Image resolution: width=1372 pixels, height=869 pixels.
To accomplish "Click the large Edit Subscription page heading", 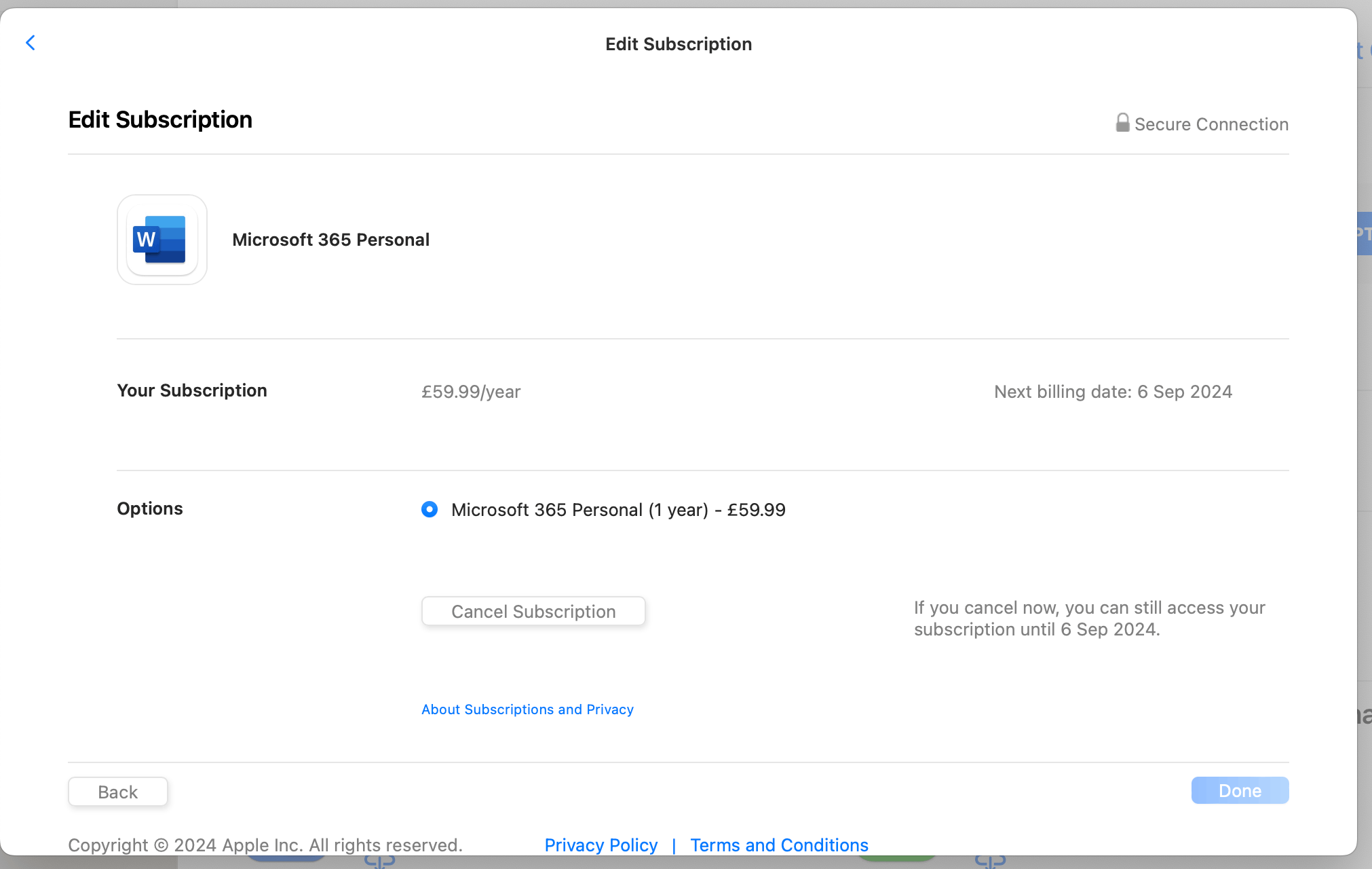I will pos(160,119).
